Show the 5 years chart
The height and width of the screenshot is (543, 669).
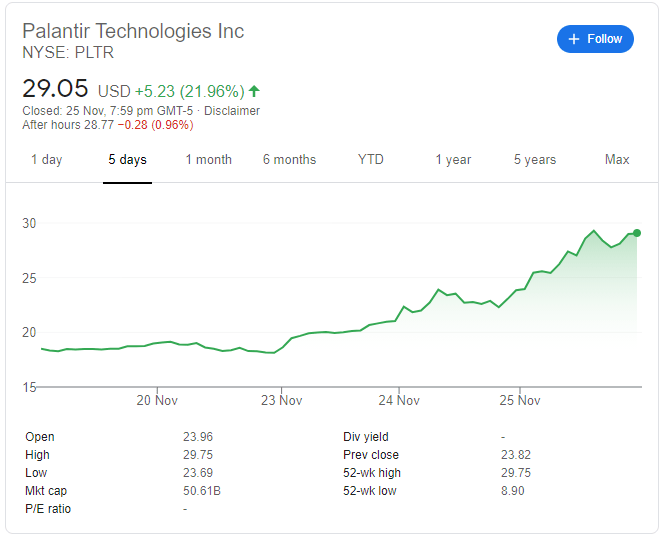[x=535, y=160]
